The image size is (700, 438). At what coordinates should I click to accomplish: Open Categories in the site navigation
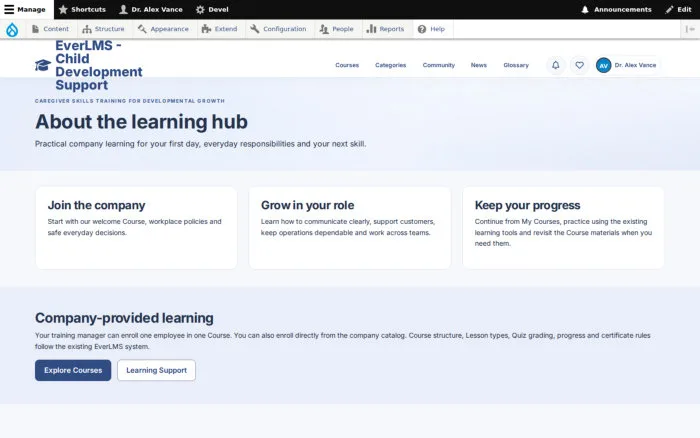(x=391, y=65)
